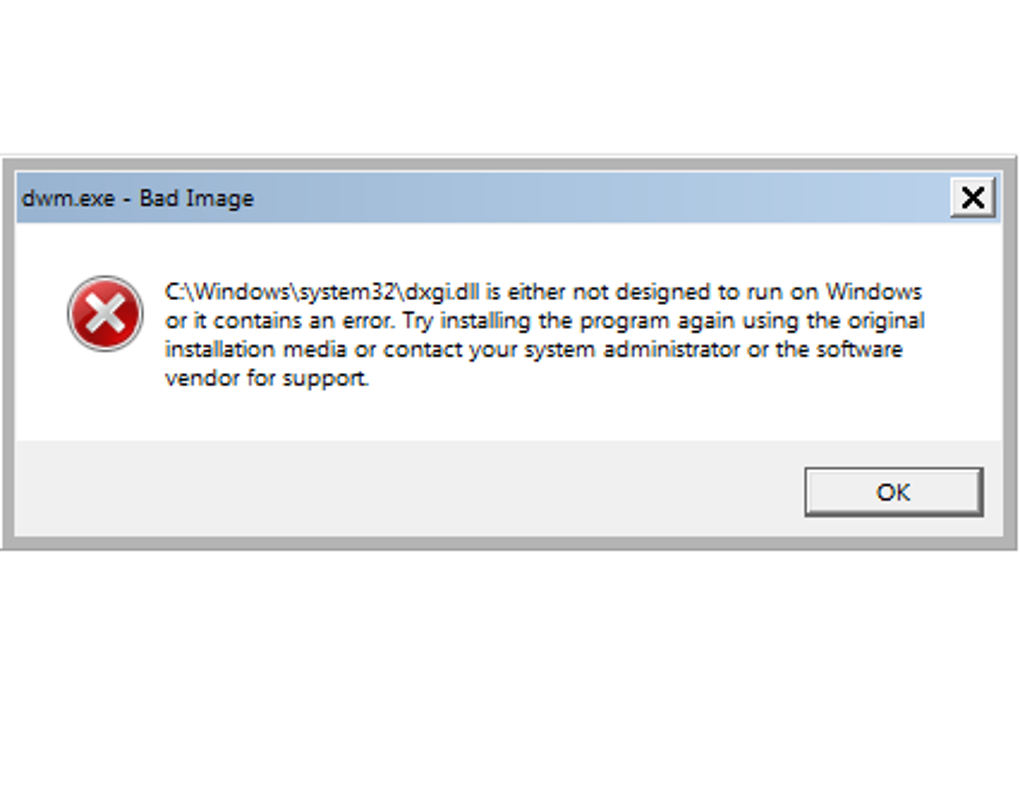Image resolution: width=1020 pixels, height=812 pixels.
Task: Click the white space below the error icon
Action: pos(105,400)
